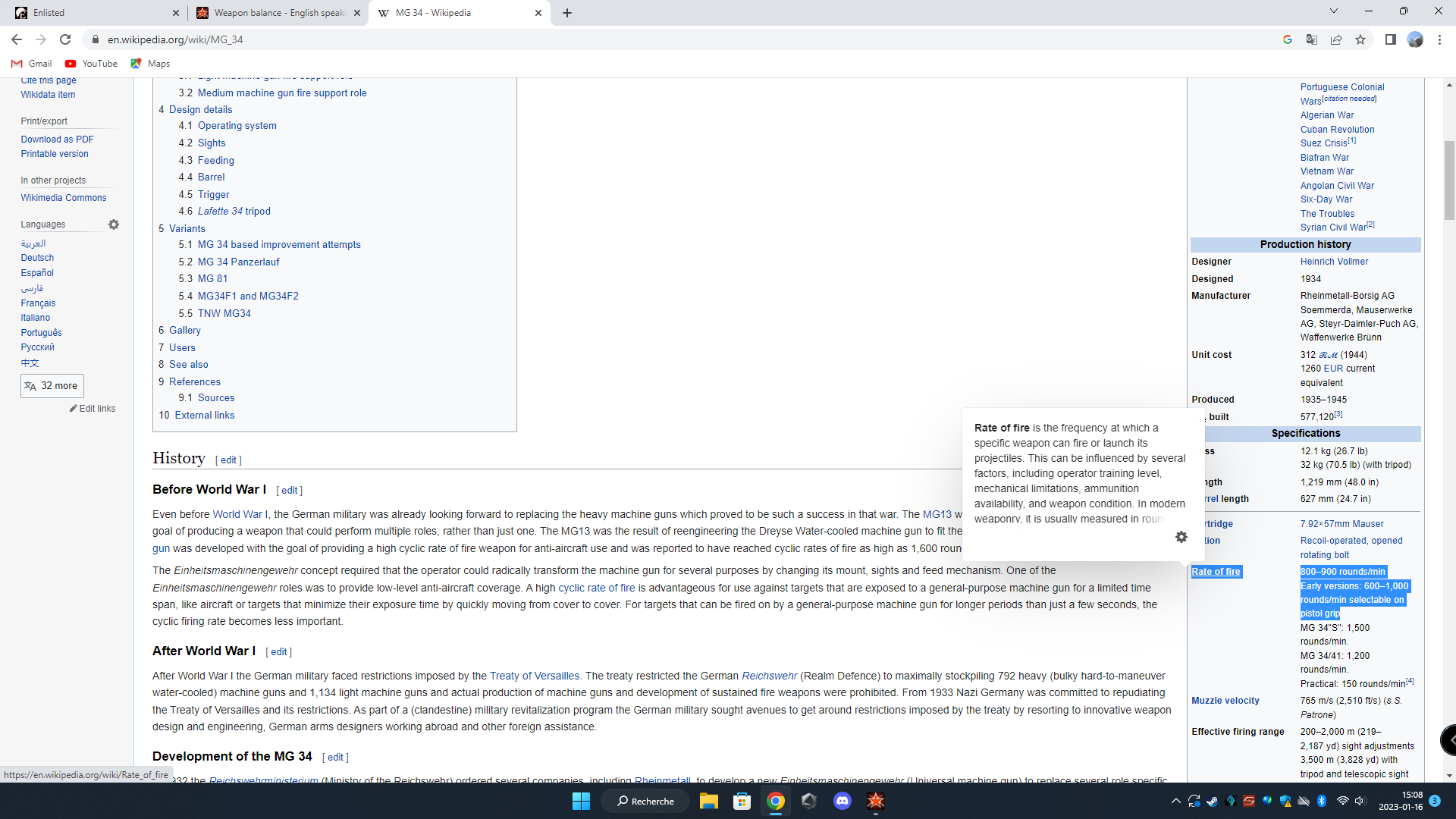Open the Maps bookmark
The image size is (1456, 819).
(150, 64)
